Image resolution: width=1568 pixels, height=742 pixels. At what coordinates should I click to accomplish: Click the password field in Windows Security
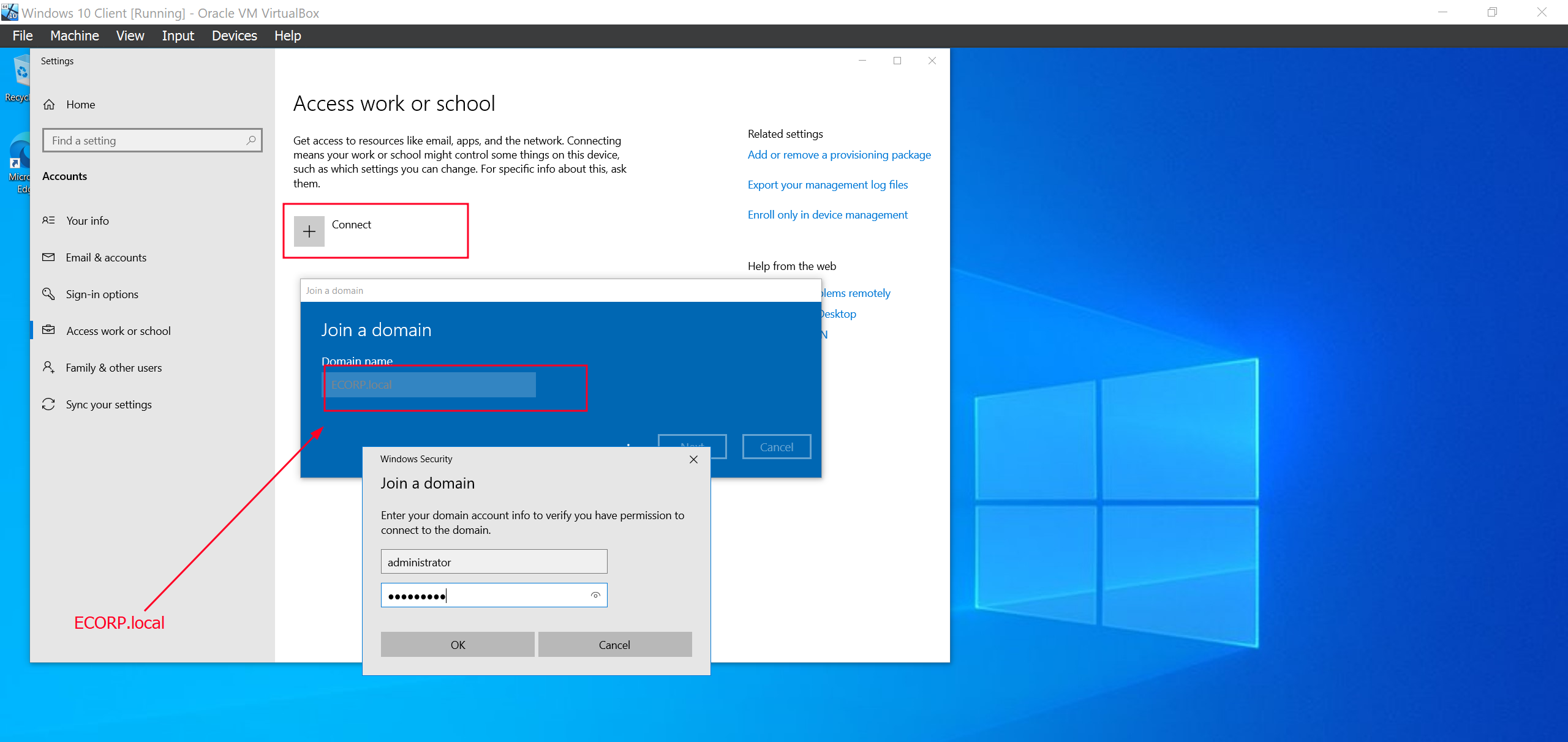click(494, 595)
